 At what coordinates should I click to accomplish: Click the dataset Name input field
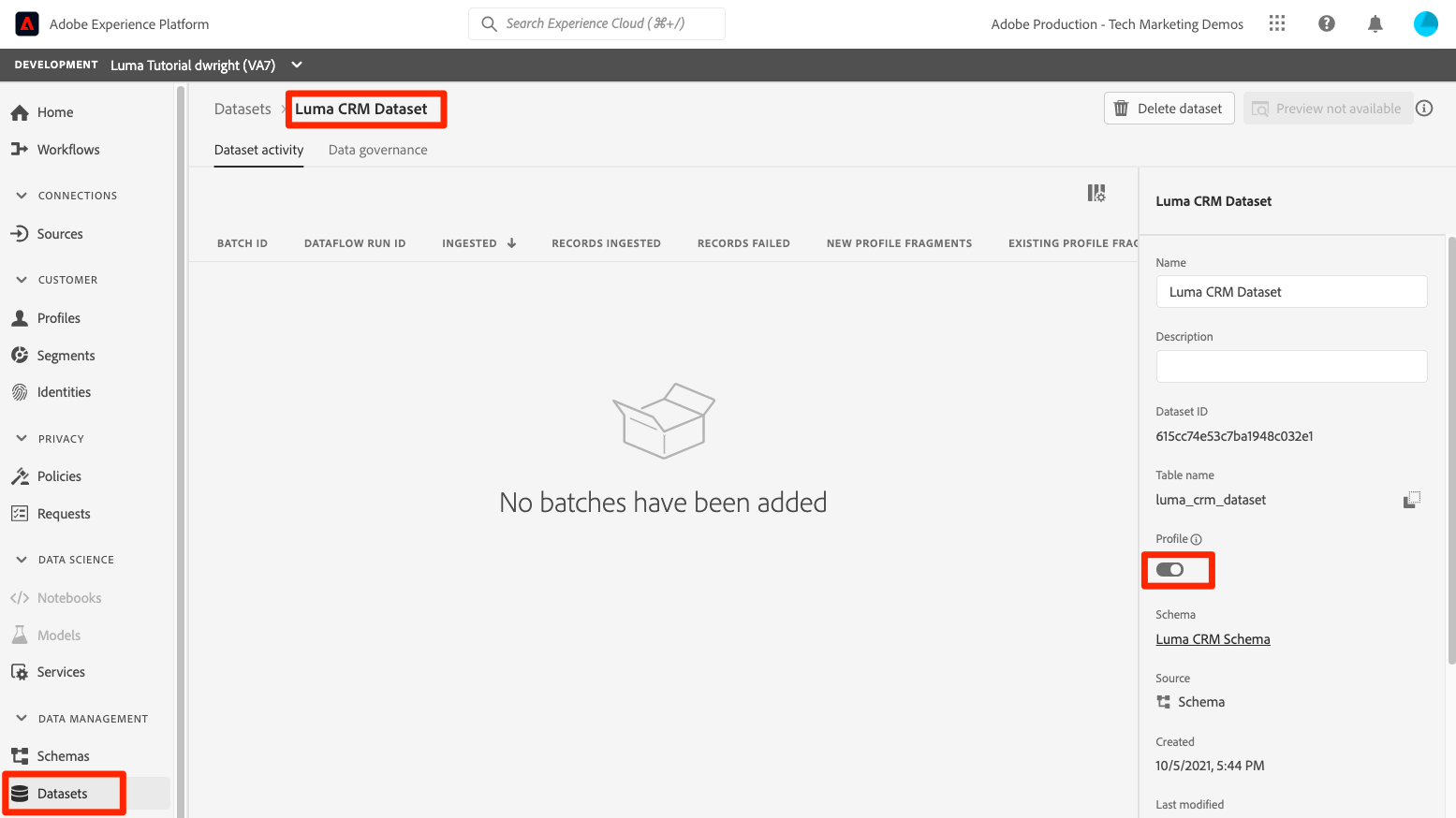[1291, 292]
